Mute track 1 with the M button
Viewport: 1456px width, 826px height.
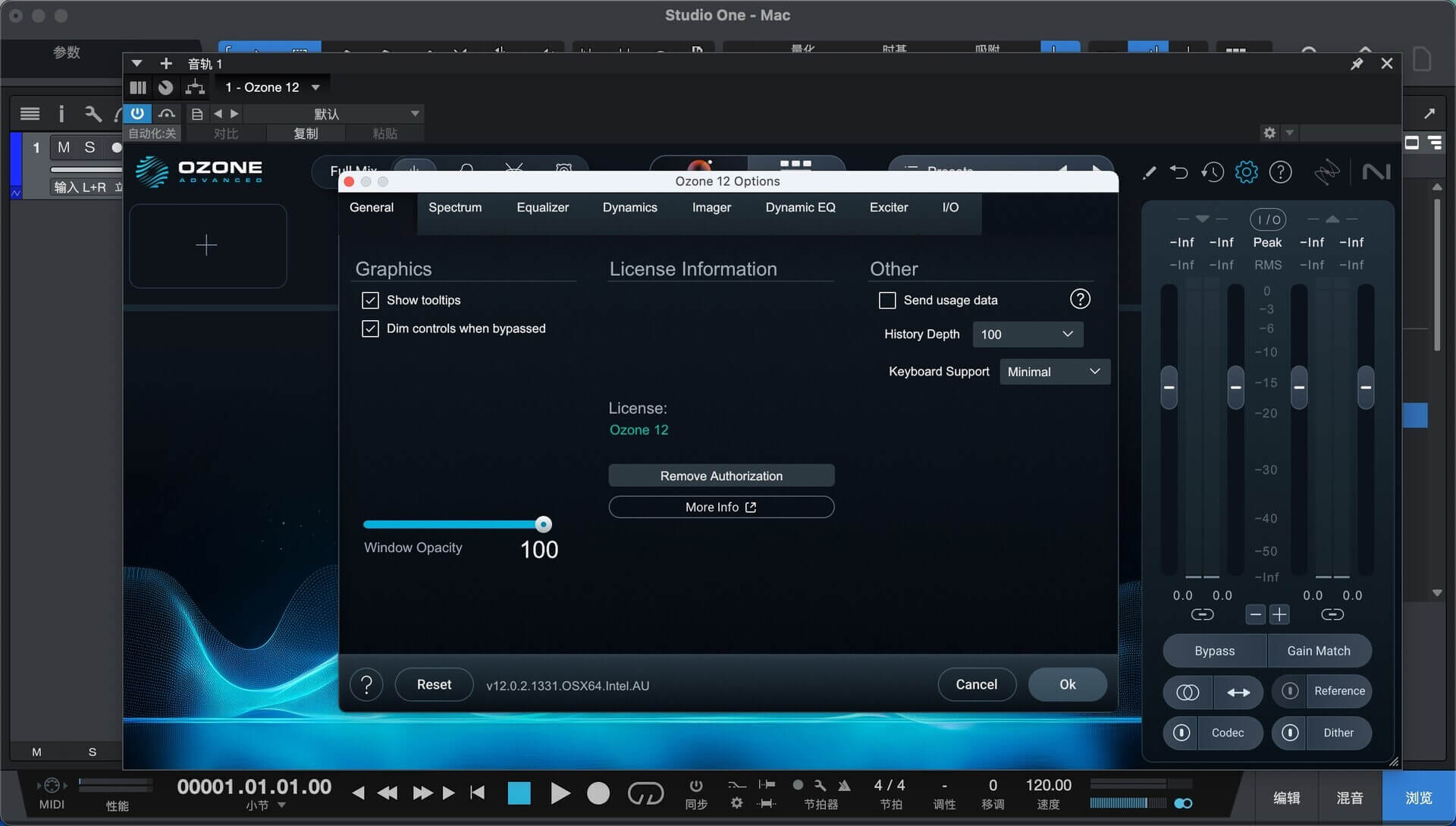pos(64,147)
